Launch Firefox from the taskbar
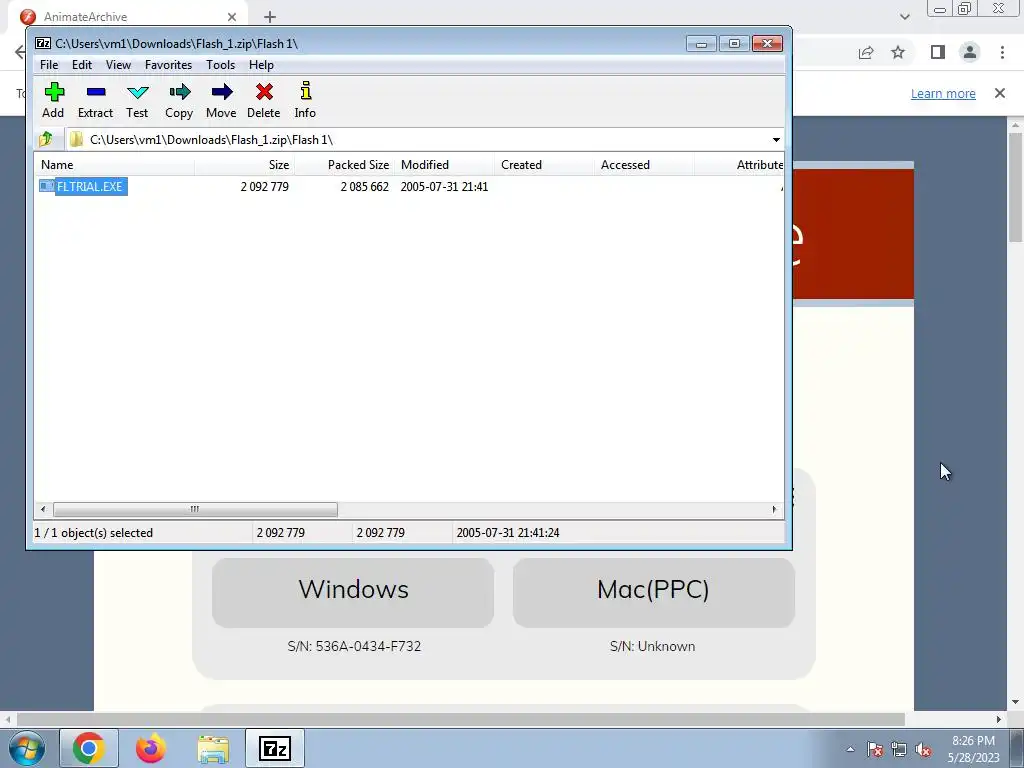 [151, 748]
